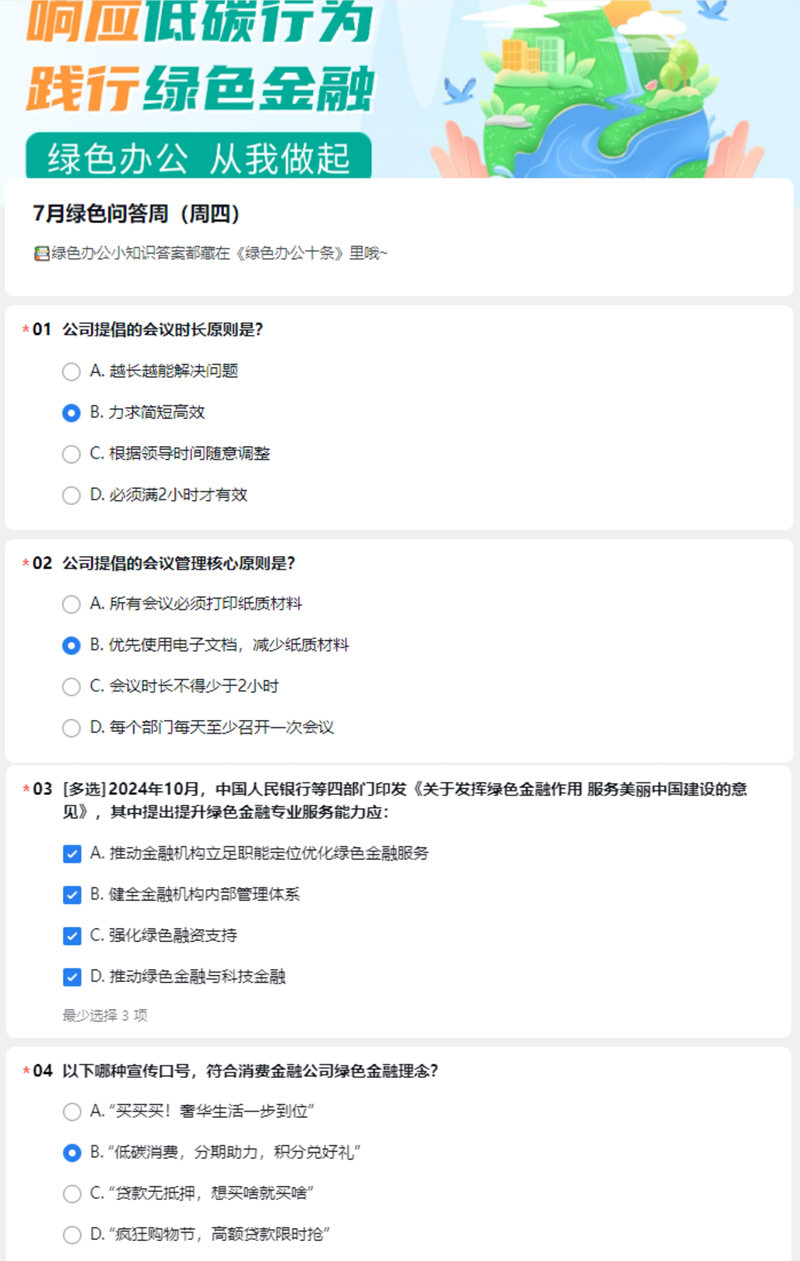Click the '绿色办公 从我做起' banner text
Image resolution: width=800 pixels, height=1261 pixels.
195,155
